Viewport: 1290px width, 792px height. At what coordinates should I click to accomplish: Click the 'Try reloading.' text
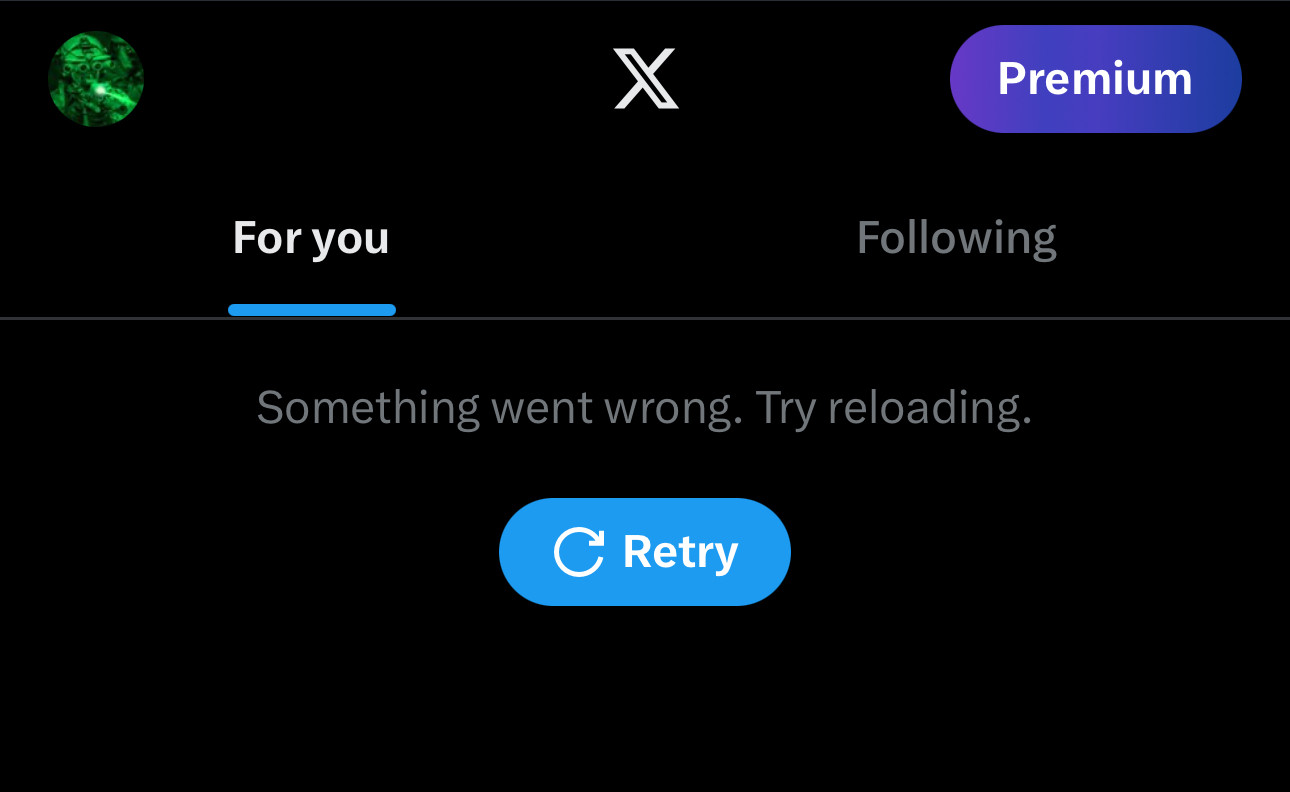coord(893,407)
